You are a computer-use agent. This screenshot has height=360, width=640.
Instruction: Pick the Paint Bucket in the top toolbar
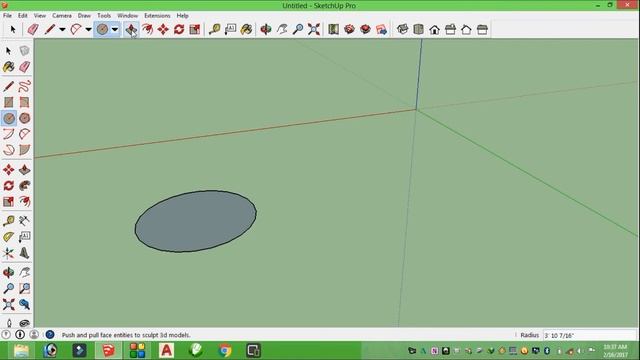pos(246,29)
